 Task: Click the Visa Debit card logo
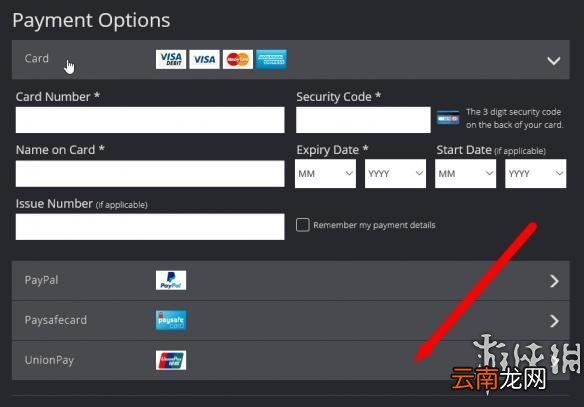coord(171,59)
